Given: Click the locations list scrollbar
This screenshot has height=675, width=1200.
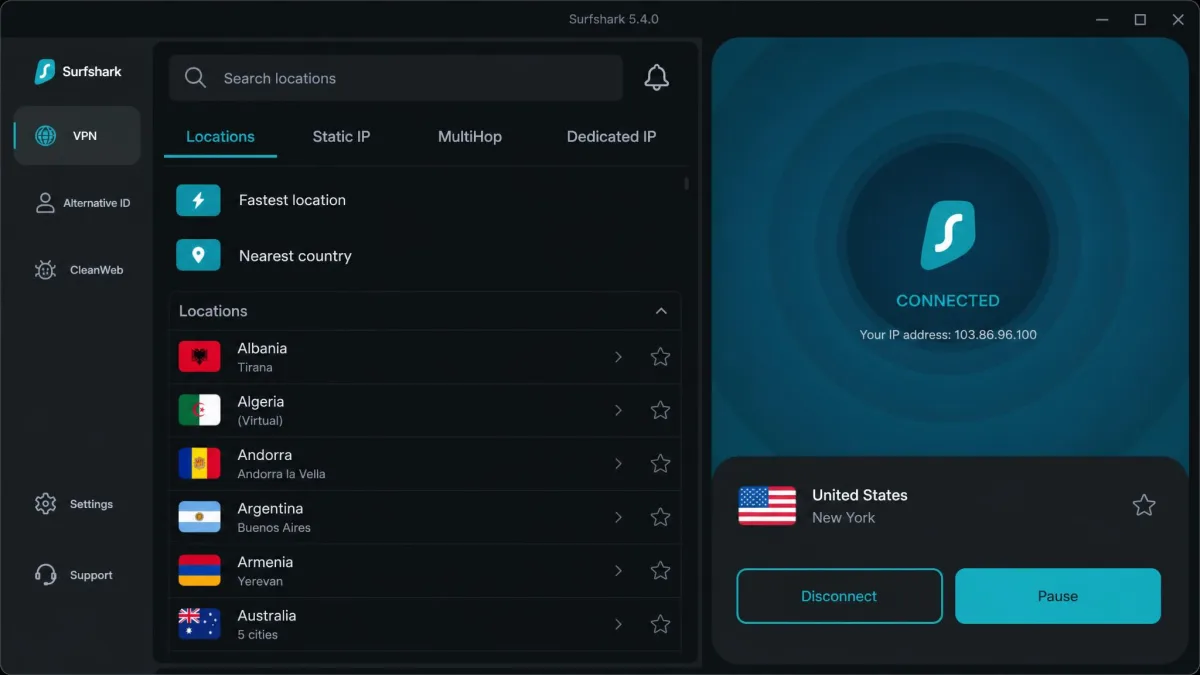Looking at the screenshot, I should point(686,184).
